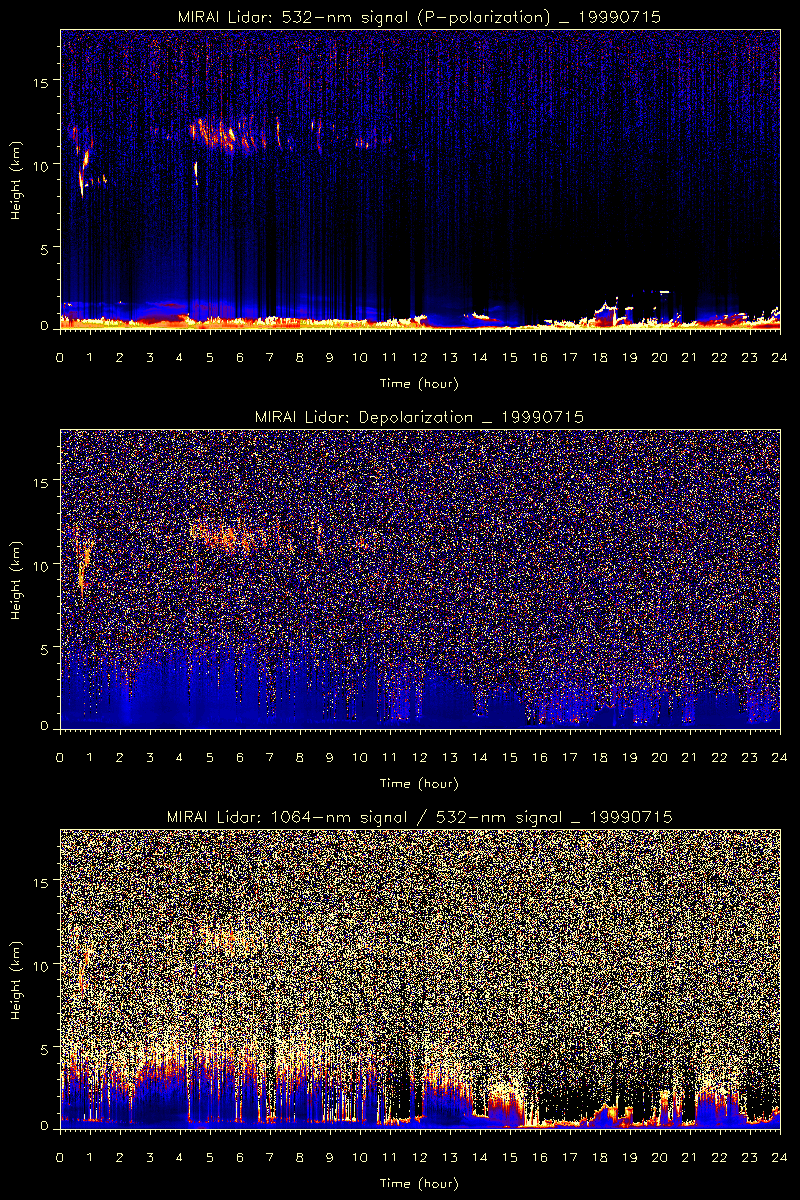Select hour 0 on the Depolarization plot's time axis
This screenshot has height=1200, width=800.
click(x=60, y=757)
